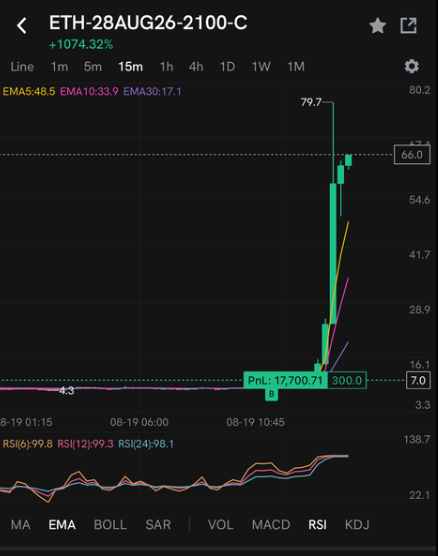438x556 pixels.
Task: Toggle the EMA indicator
Action: click(x=62, y=524)
